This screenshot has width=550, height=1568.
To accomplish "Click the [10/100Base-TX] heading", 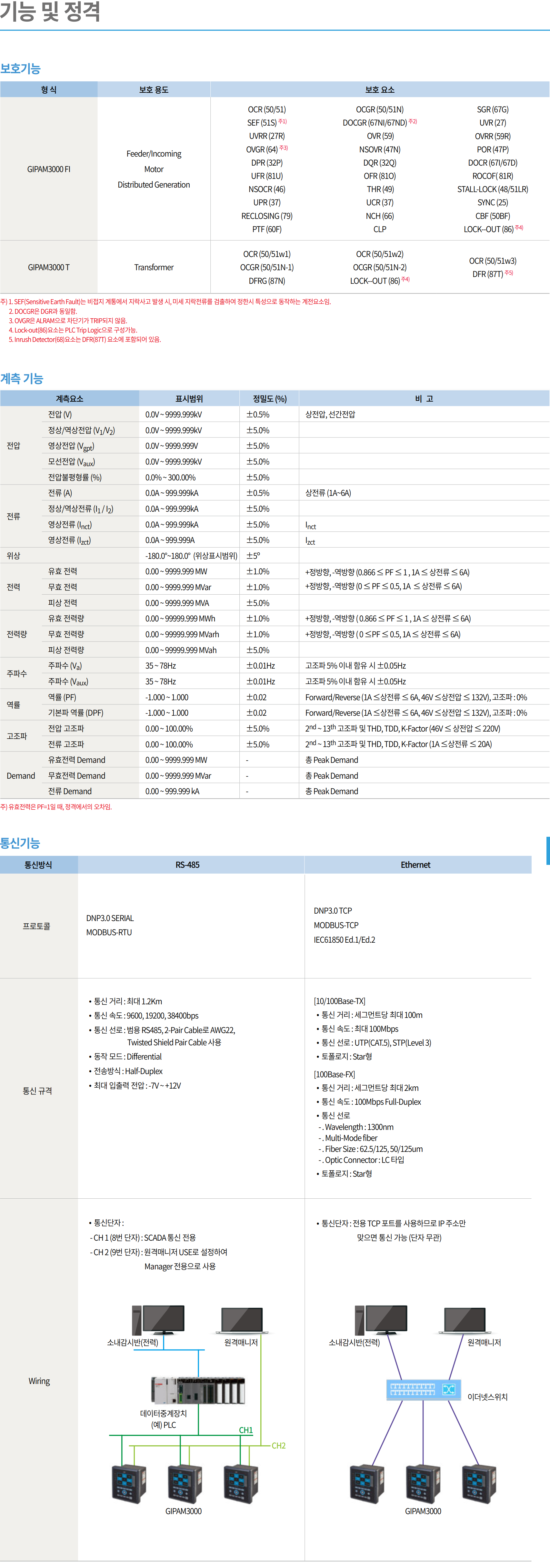I will 339,1001.
